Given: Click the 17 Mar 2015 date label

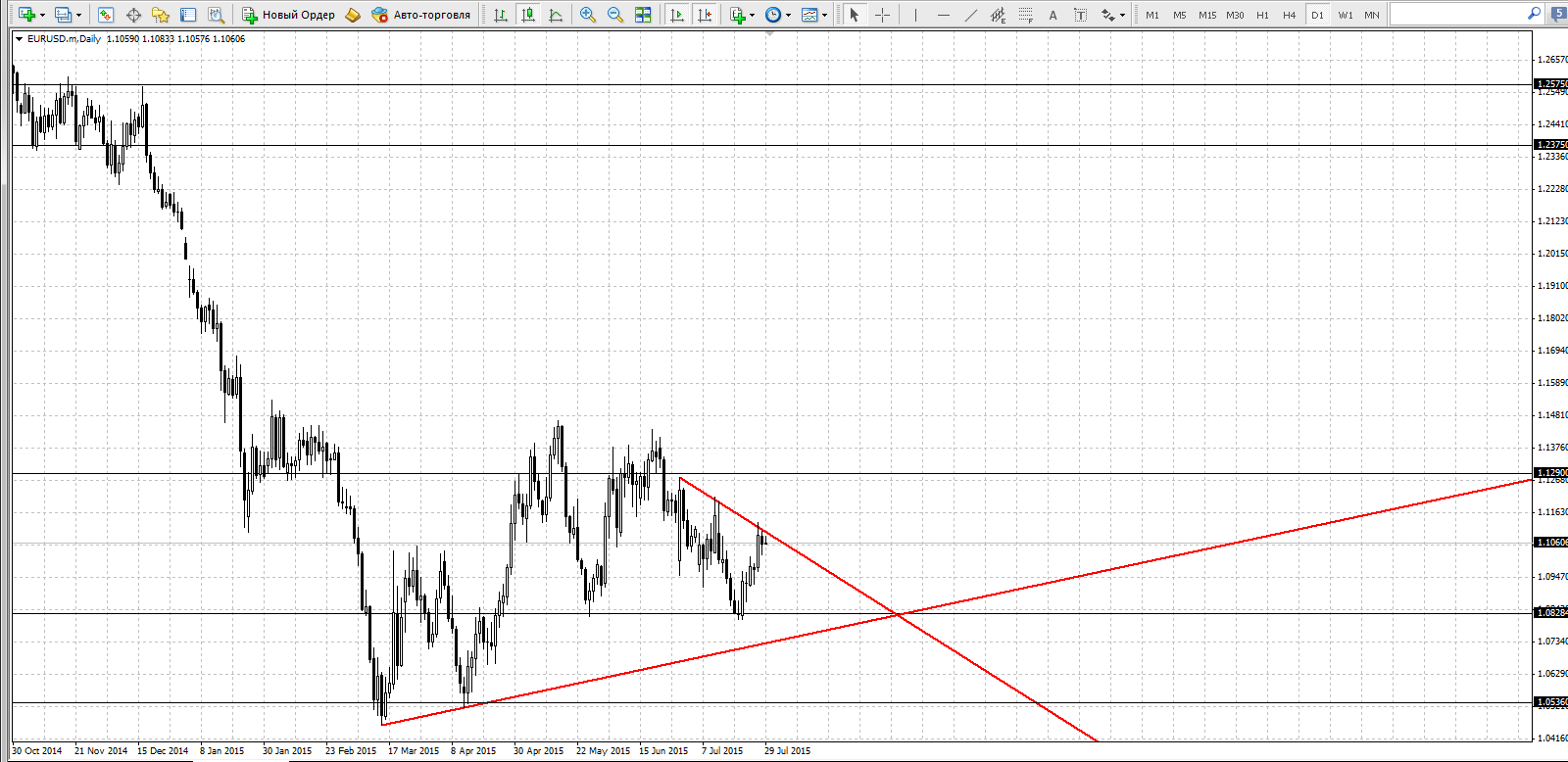Looking at the screenshot, I should tap(414, 751).
